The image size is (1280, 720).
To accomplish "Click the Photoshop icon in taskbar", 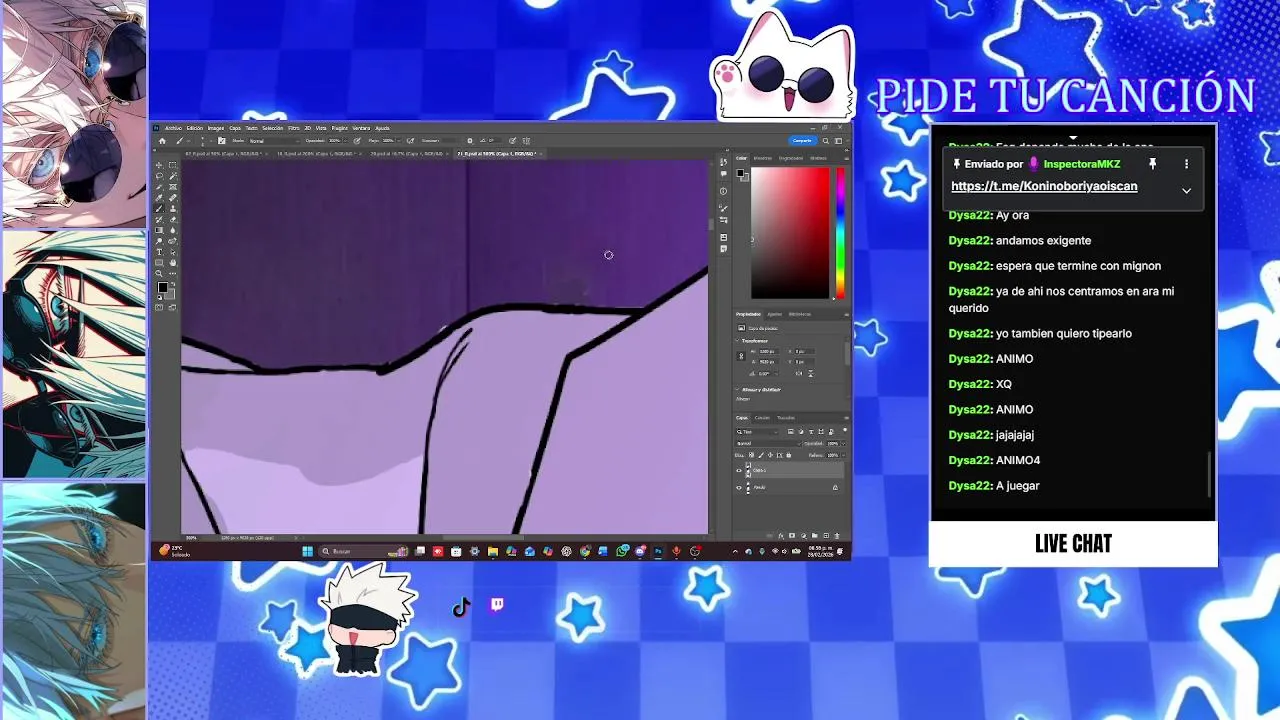I will [659, 551].
